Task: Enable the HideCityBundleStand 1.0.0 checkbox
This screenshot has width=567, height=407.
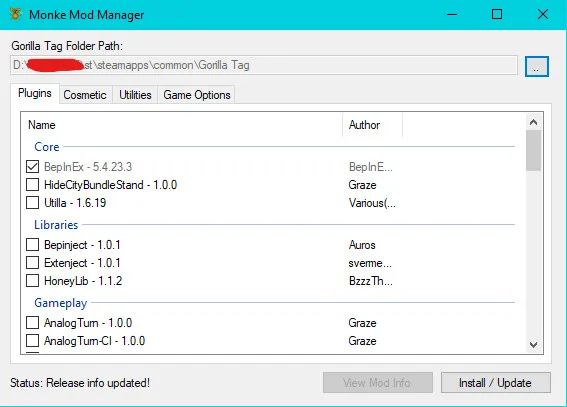Action: click(33, 185)
